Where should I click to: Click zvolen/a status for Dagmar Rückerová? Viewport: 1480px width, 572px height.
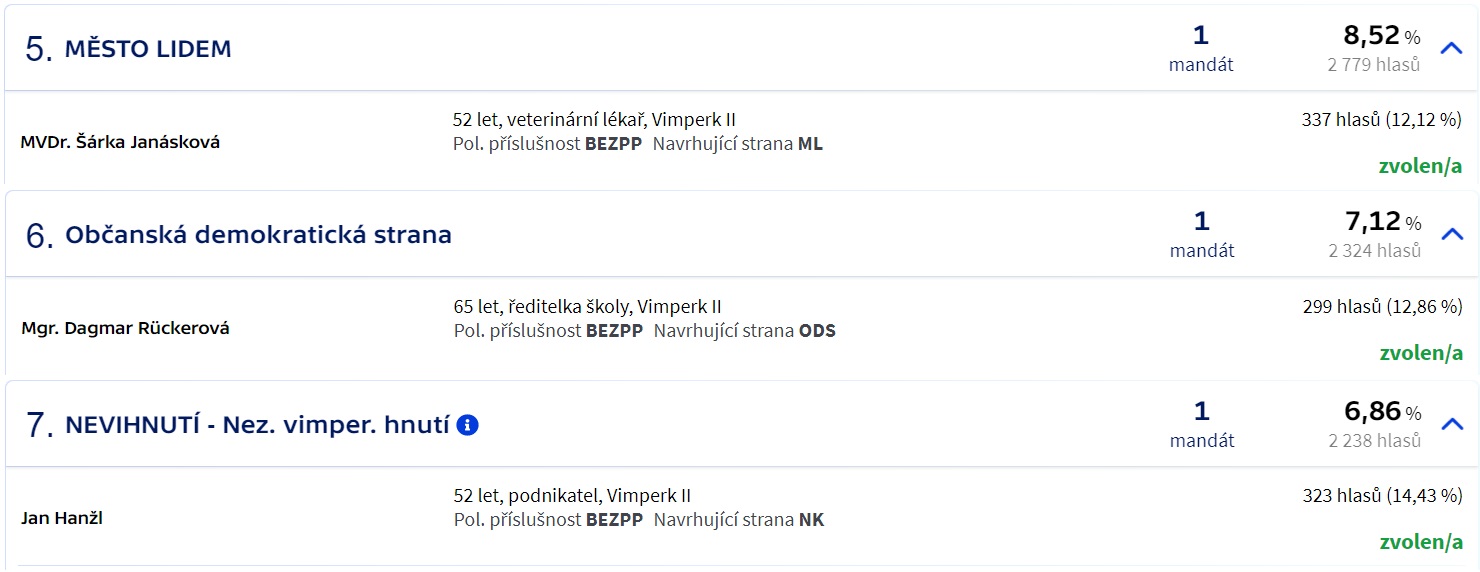pyautogui.click(x=1421, y=353)
